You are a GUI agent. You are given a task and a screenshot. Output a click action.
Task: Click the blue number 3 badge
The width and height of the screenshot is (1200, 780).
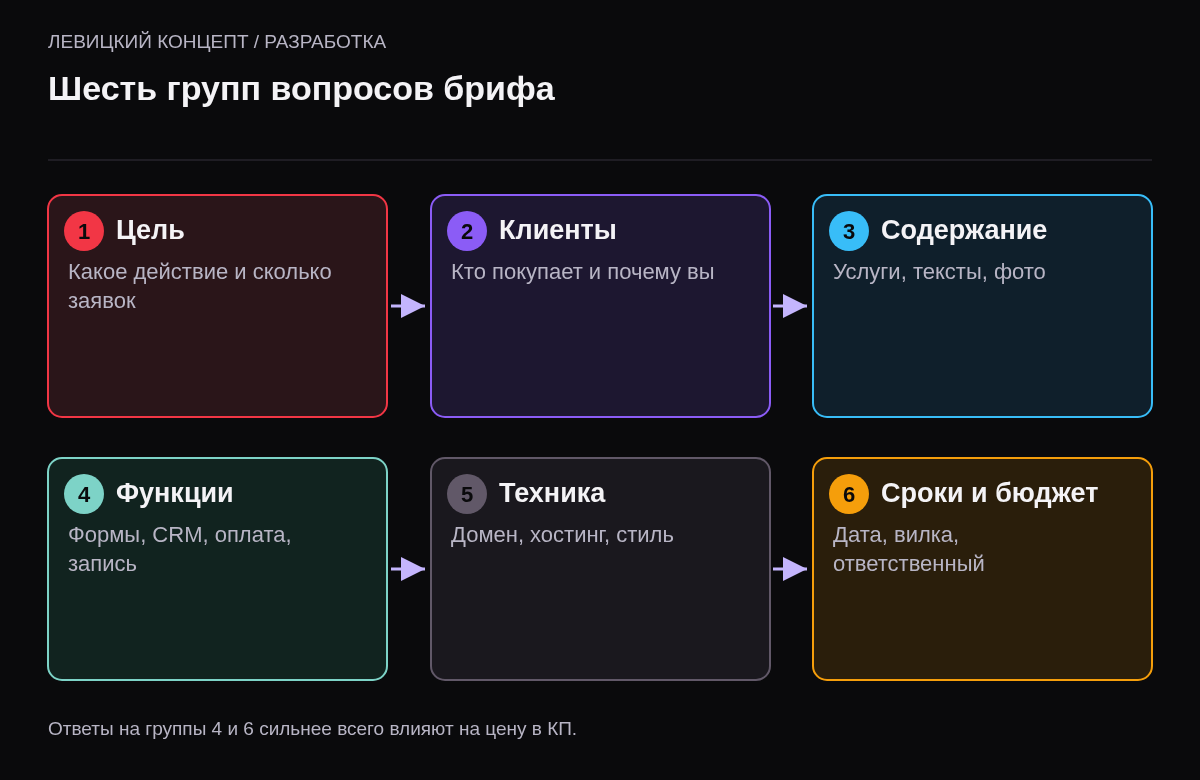pyautogui.click(x=849, y=231)
